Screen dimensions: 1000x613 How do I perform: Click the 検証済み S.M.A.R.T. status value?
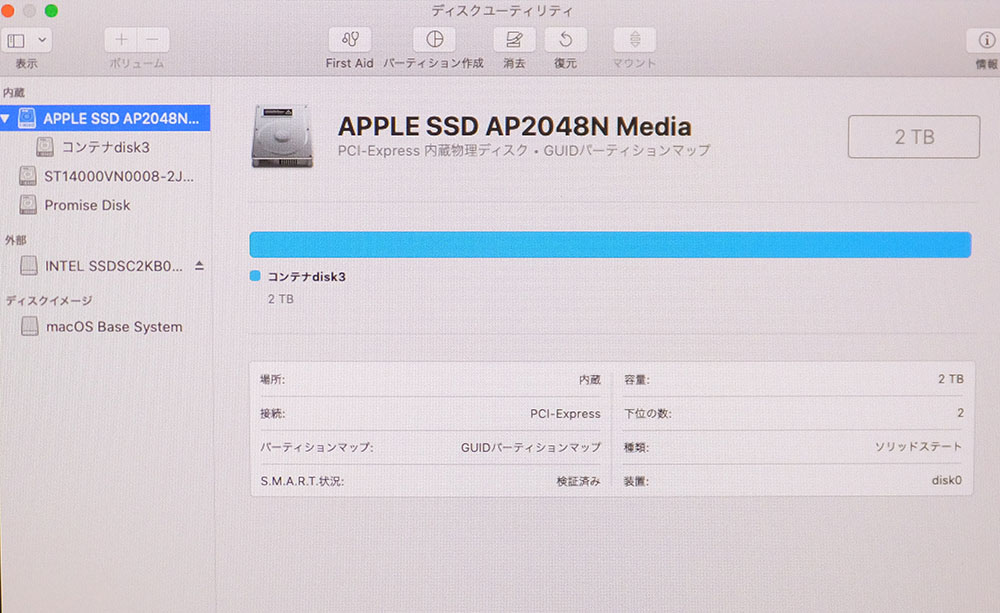[578, 482]
